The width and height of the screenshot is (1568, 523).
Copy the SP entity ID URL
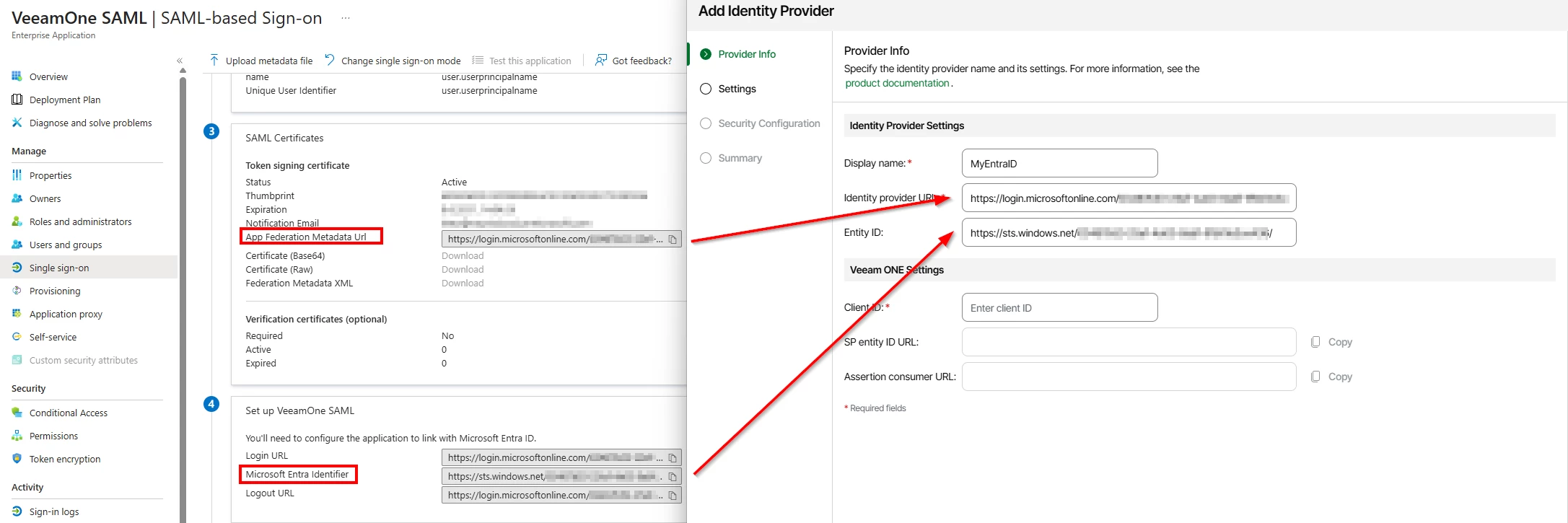tap(1331, 342)
